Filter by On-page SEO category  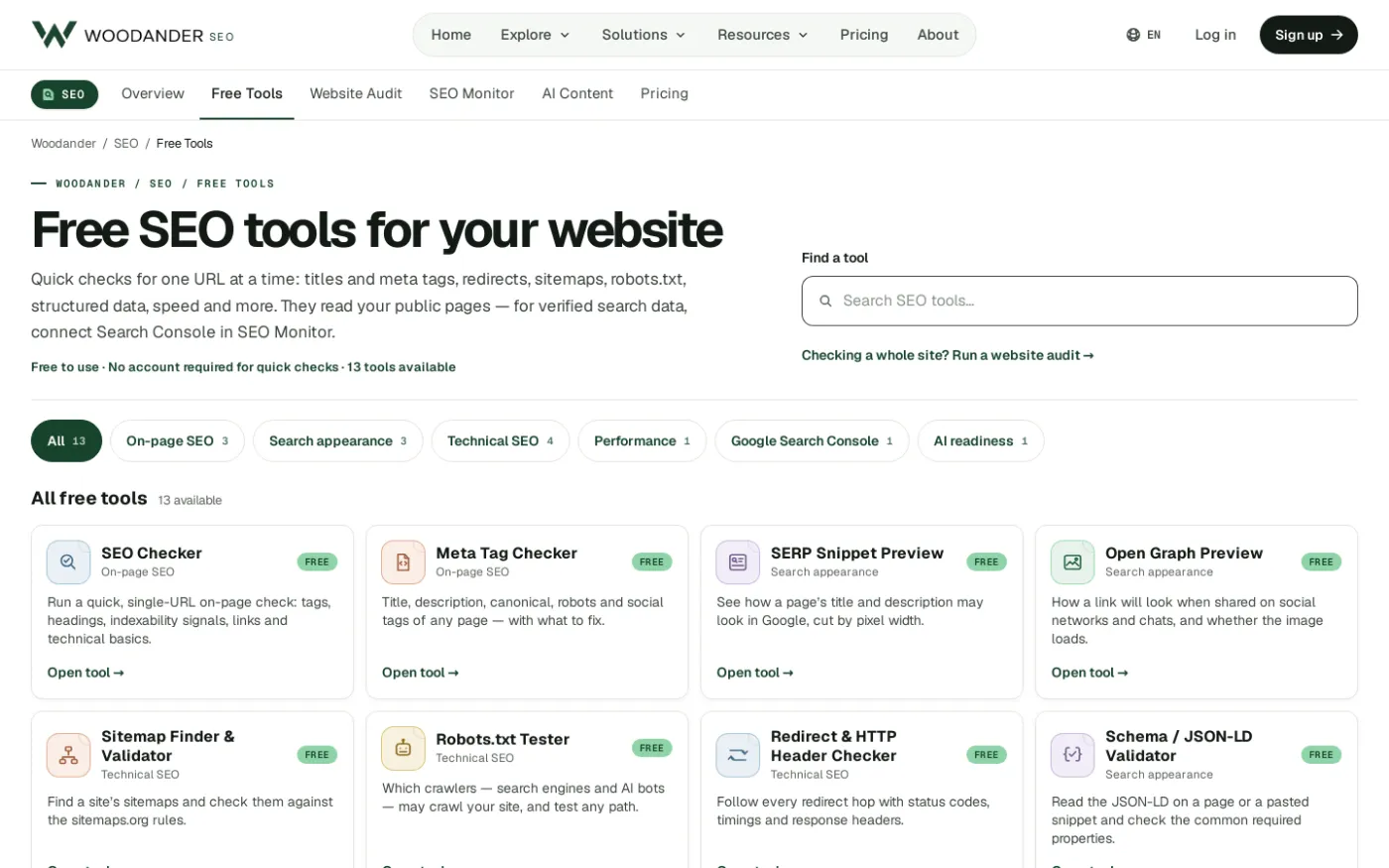[x=178, y=440]
